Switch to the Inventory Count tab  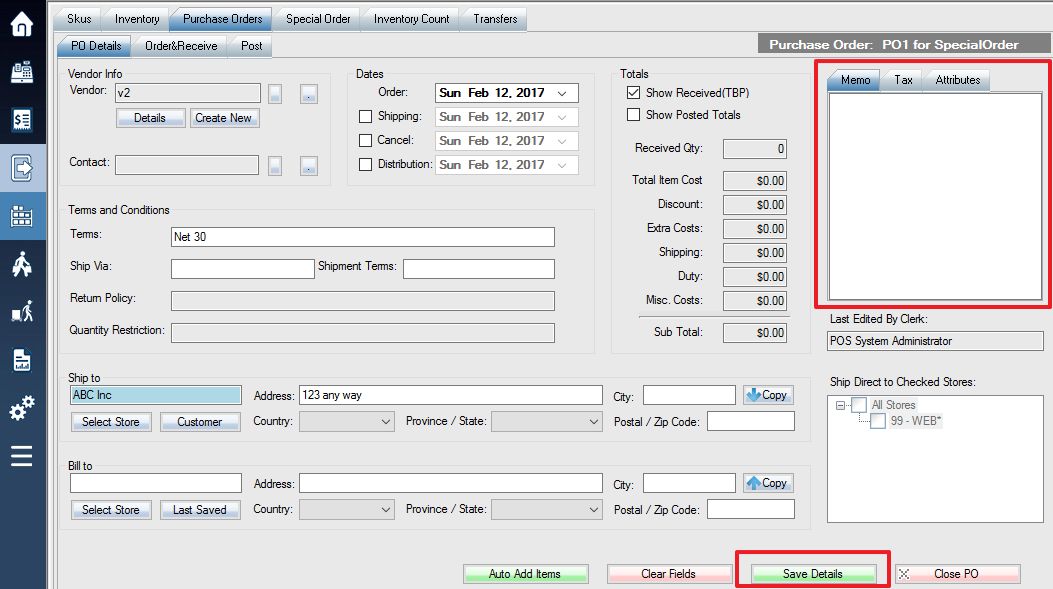click(412, 19)
